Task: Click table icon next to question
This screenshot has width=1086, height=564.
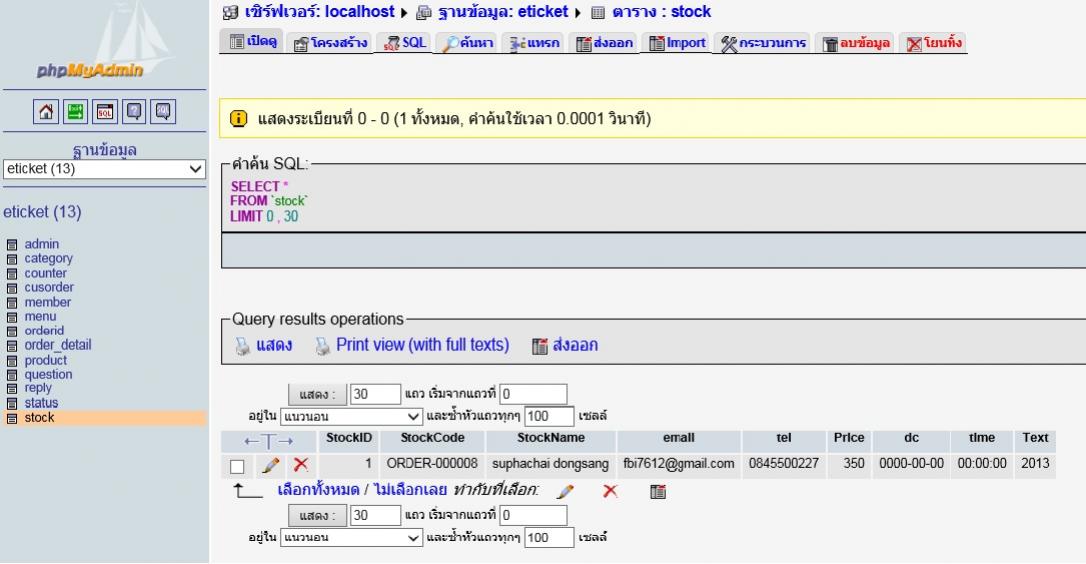Action: pos(12,375)
